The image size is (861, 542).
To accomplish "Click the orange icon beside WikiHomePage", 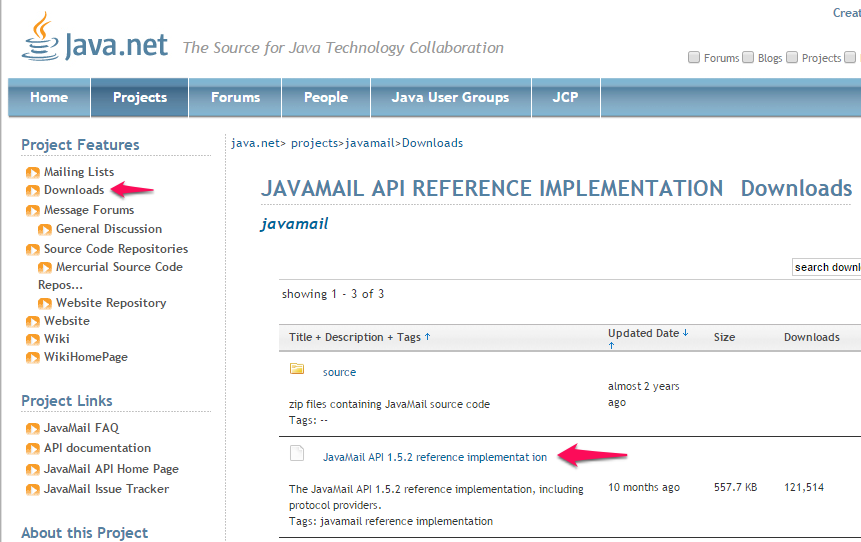I will click(33, 357).
